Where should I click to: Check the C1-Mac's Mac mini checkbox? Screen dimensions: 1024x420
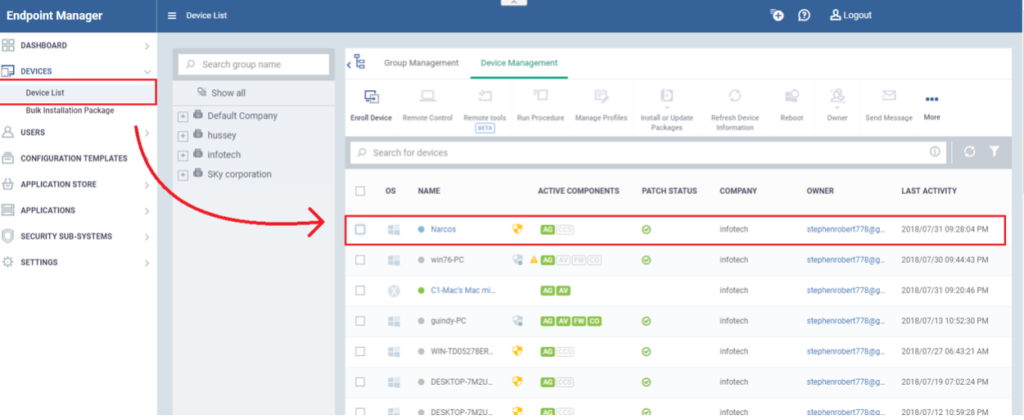point(360,291)
